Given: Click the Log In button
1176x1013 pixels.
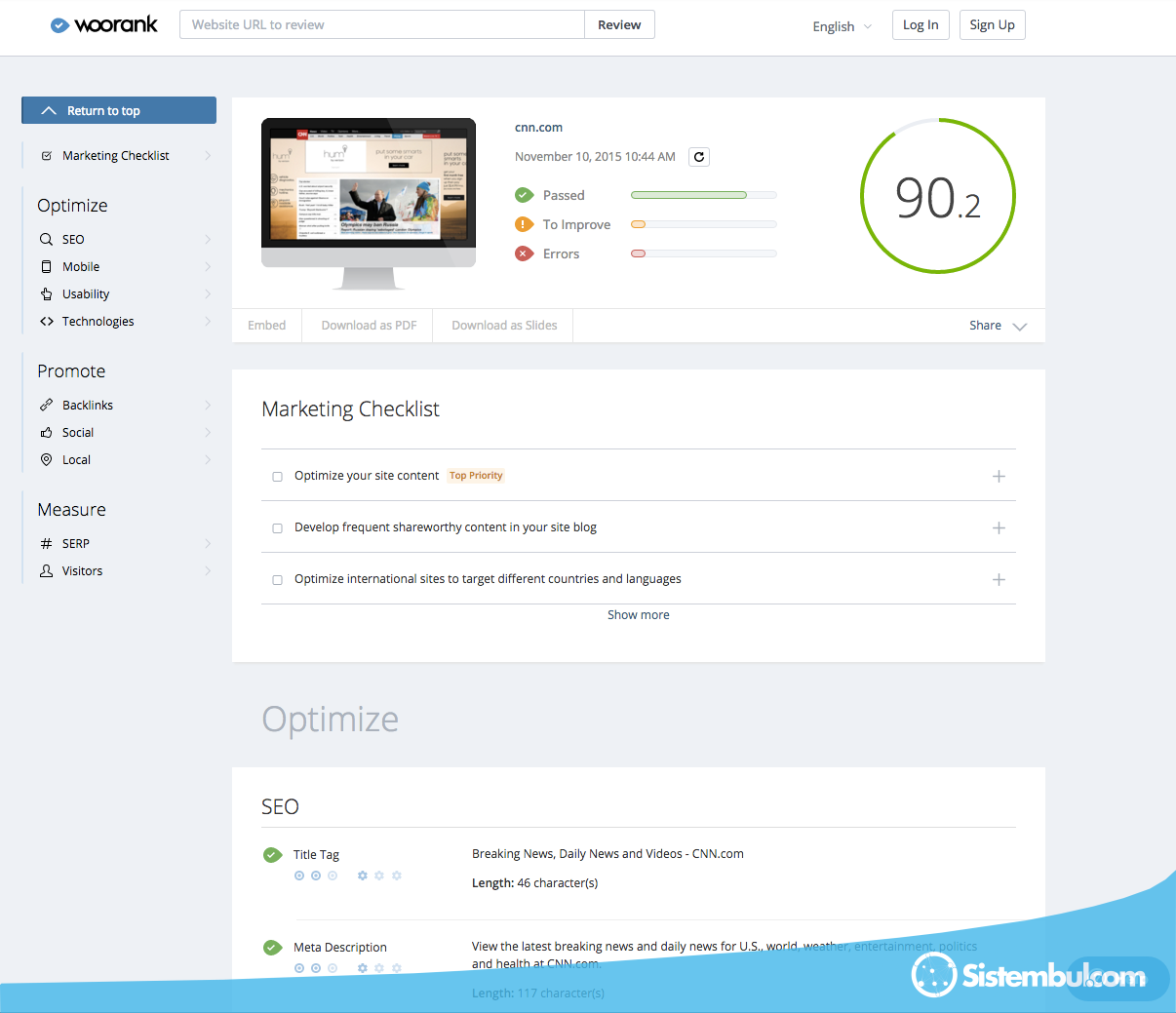Looking at the screenshot, I should [921, 25].
